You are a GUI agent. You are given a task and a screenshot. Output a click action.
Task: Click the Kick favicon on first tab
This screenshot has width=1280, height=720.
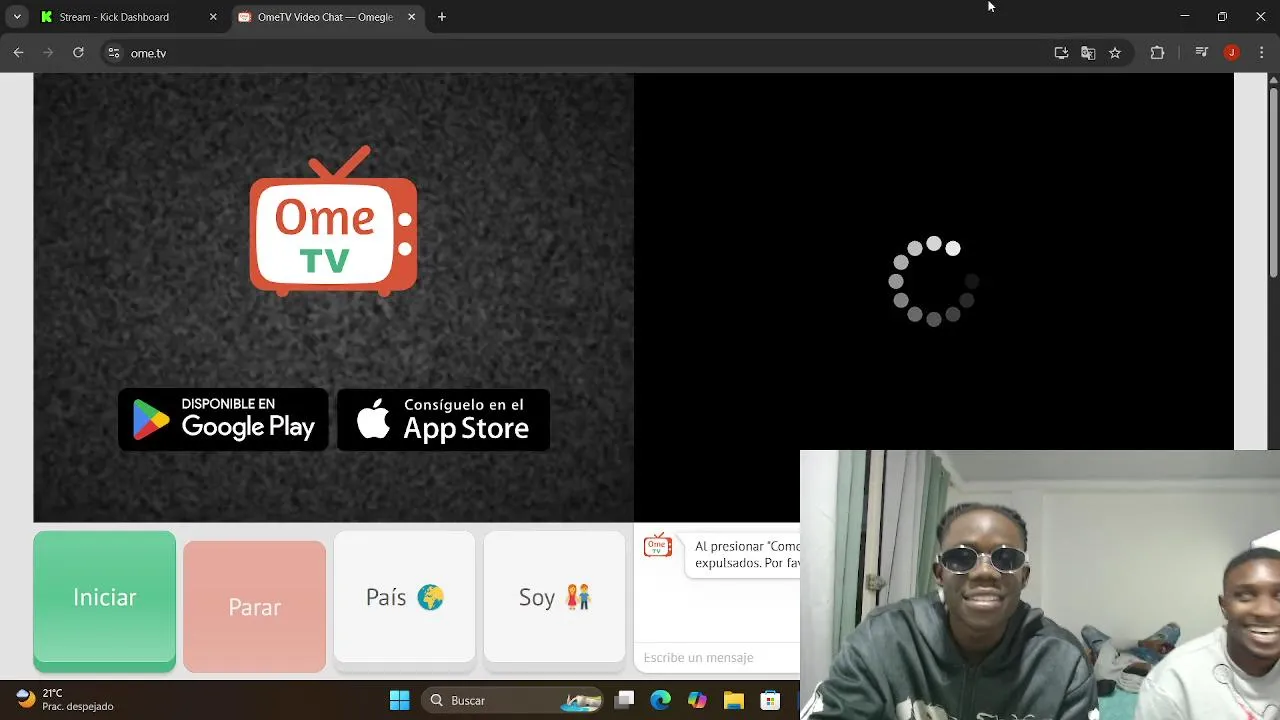click(x=46, y=17)
